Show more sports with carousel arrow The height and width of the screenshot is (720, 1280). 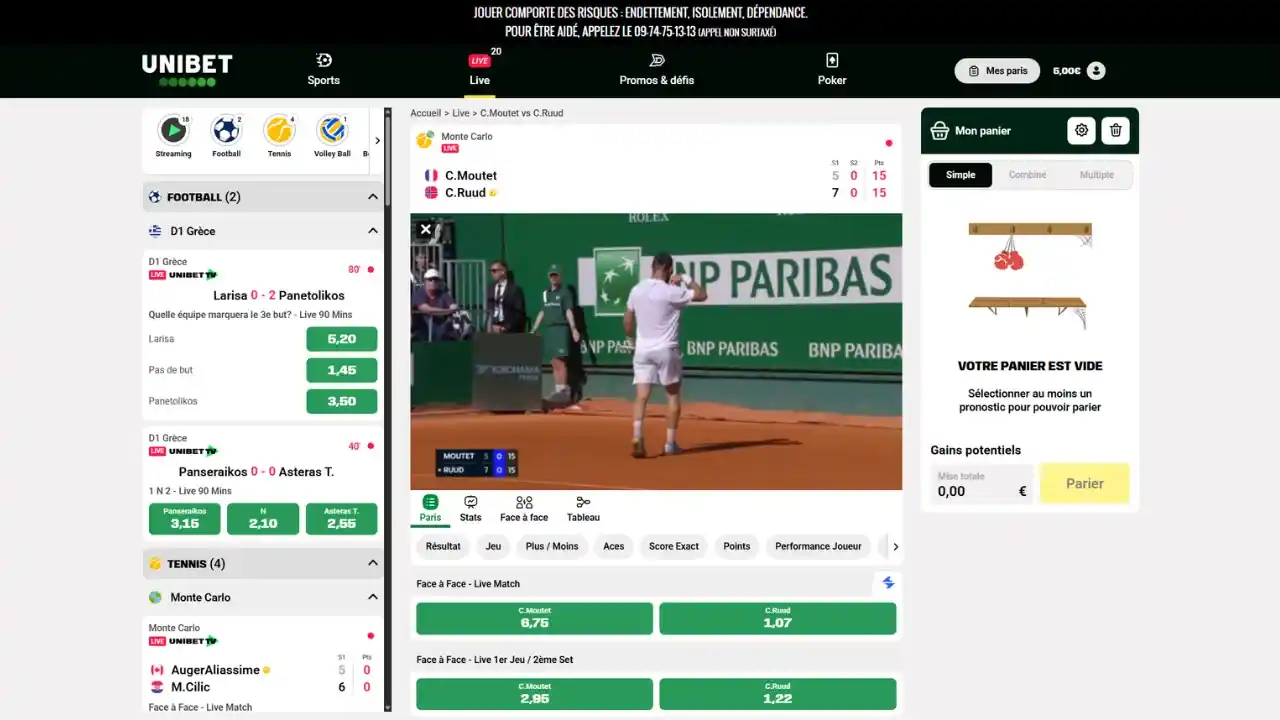point(377,141)
